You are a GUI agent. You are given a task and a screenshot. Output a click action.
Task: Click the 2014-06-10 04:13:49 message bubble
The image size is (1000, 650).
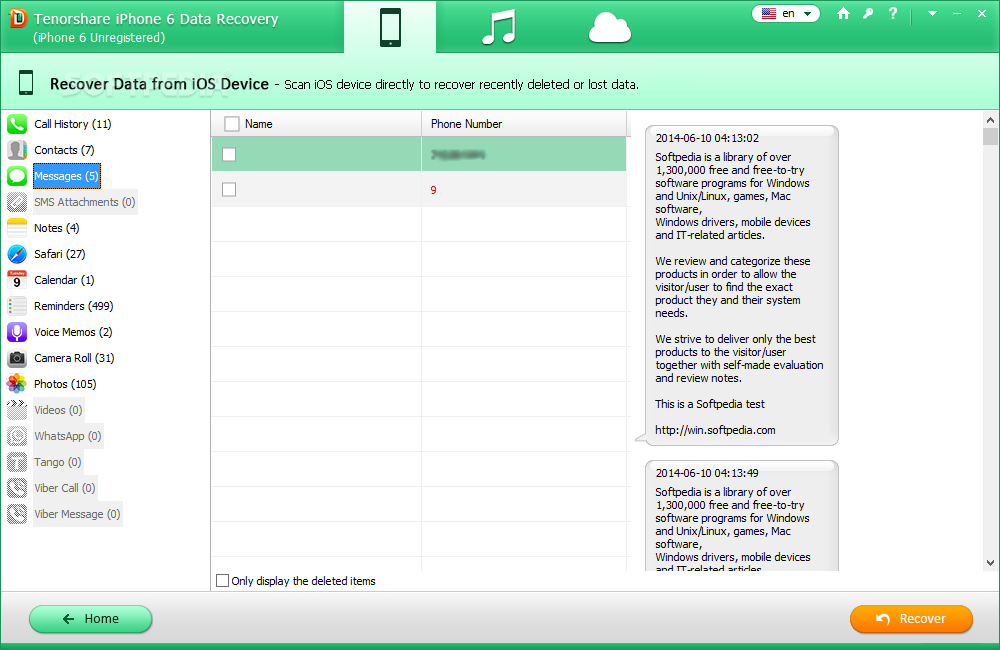pyautogui.click(x=742, y=515)
